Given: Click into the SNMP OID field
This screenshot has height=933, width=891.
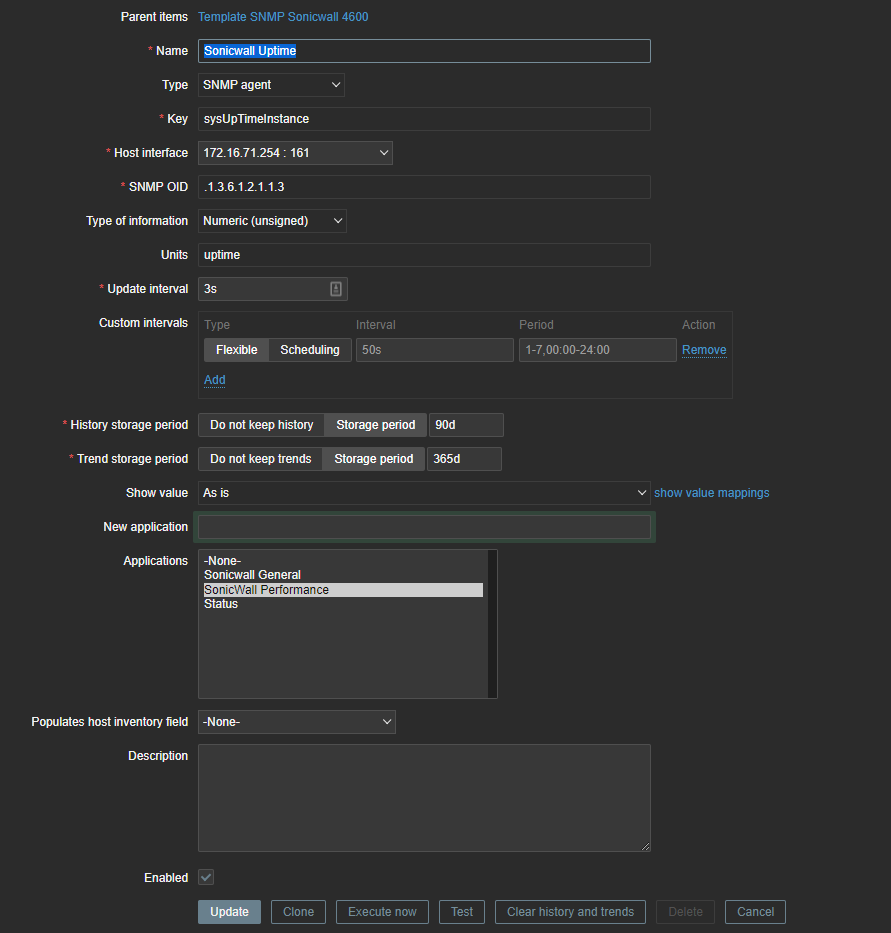Looking at the screenshot, I should 424,187.
